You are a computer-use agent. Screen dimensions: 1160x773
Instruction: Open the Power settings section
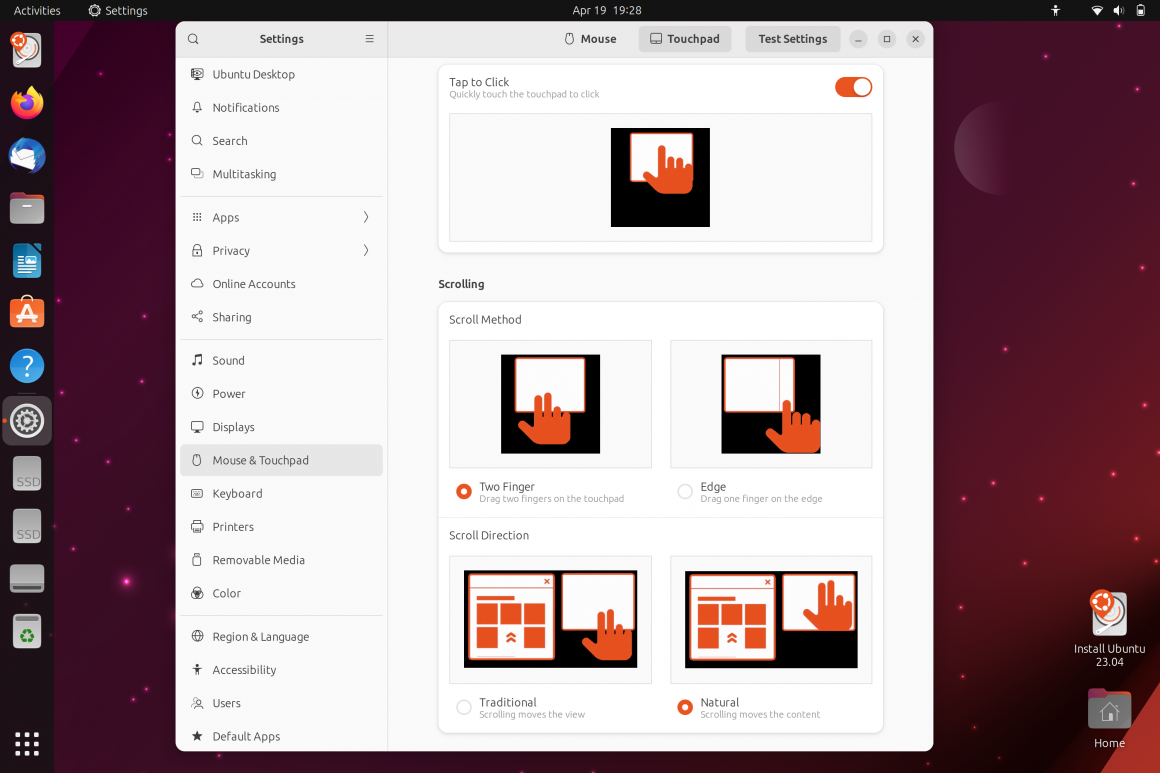(x=228, y=393)
